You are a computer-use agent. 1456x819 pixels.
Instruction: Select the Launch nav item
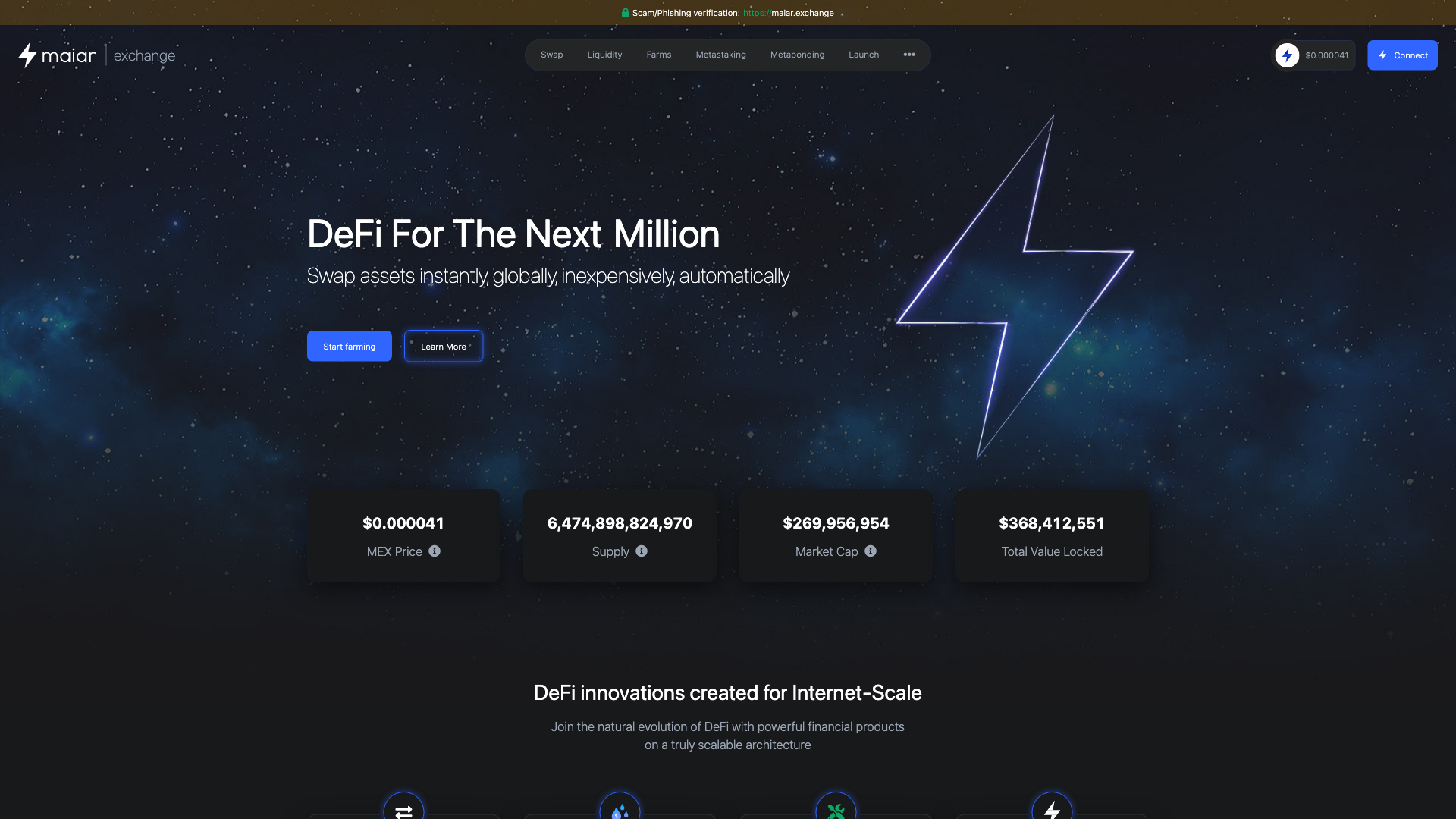point(864,55)
